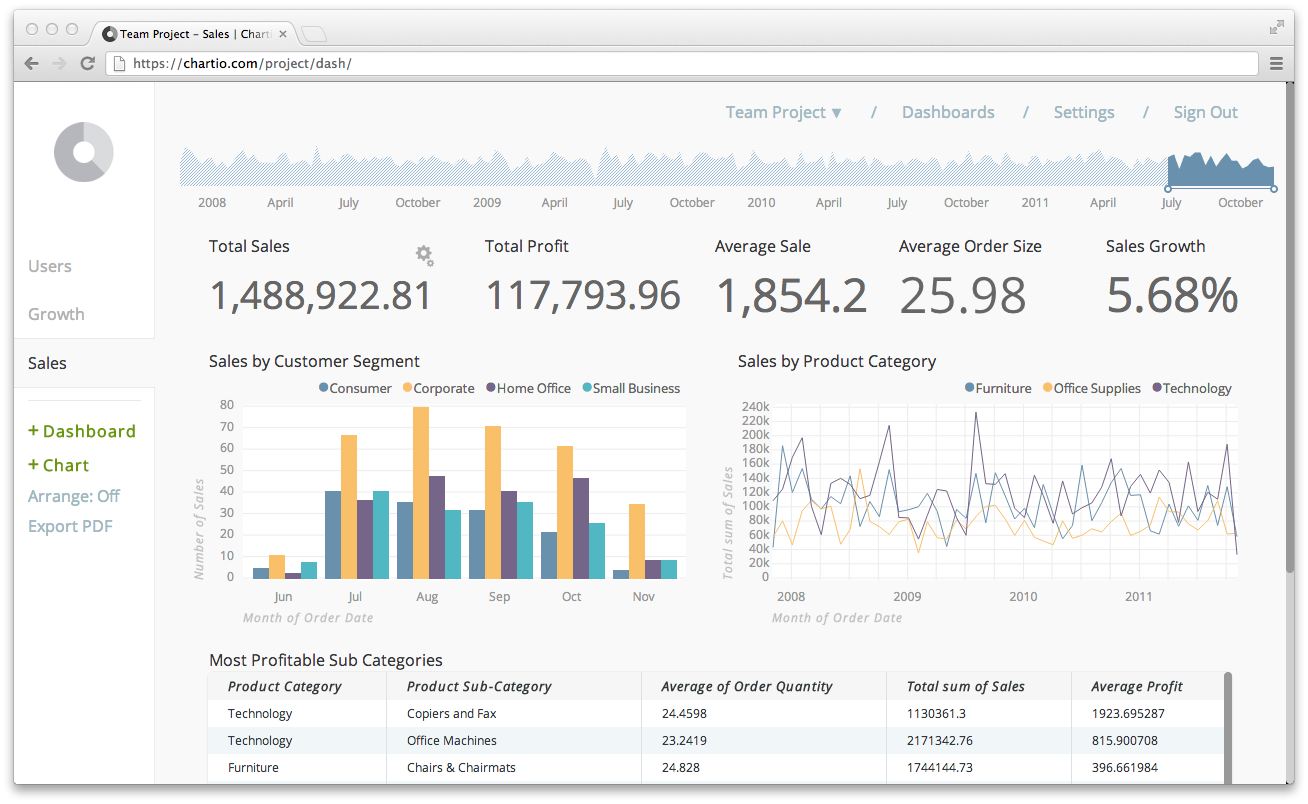The image size is (1308, 804).
Task: Click the selected range in timeline sparkline
Action: pyautogui.click(x=1221, y=170)
